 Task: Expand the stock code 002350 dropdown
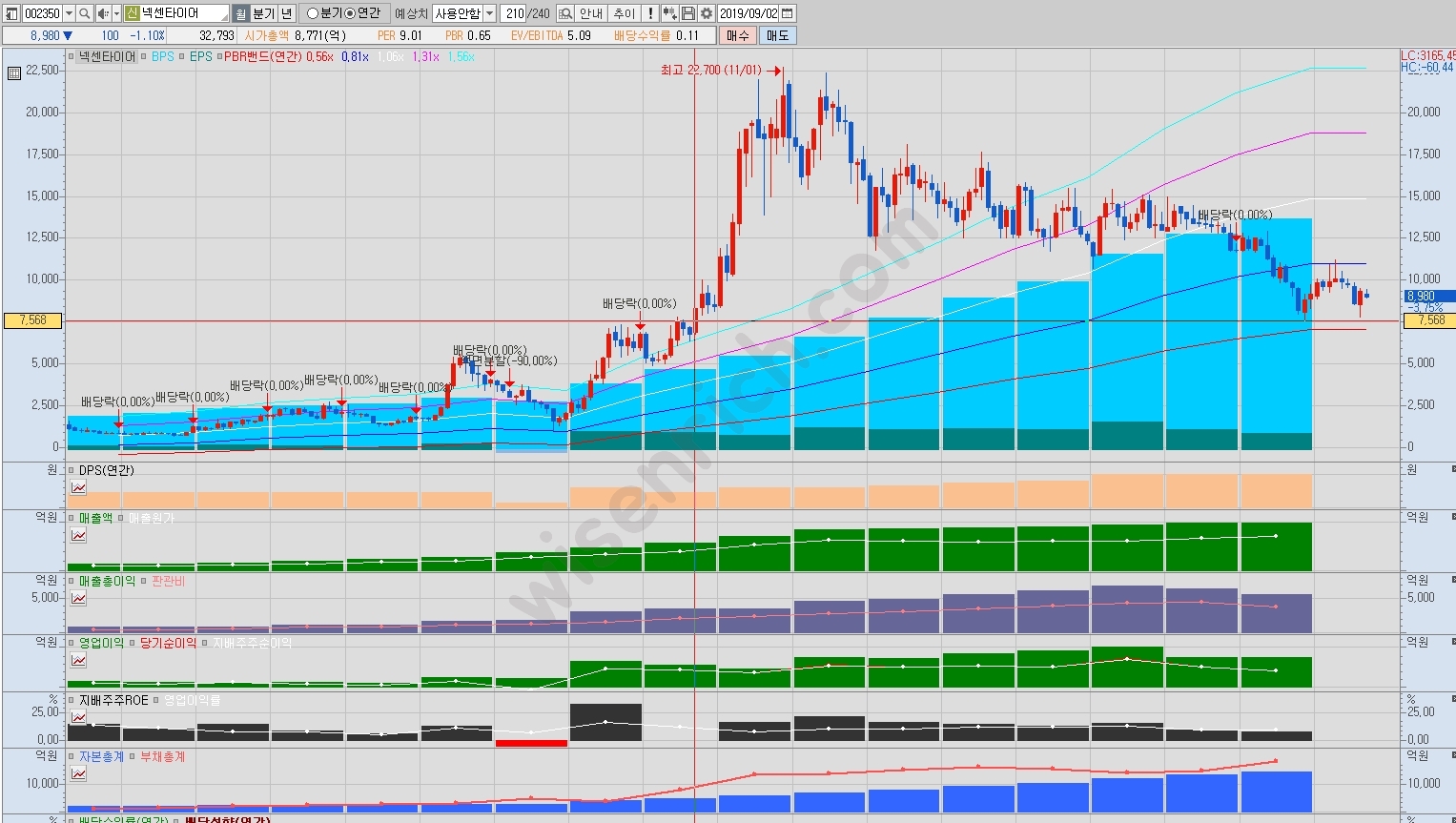[69, 13]
